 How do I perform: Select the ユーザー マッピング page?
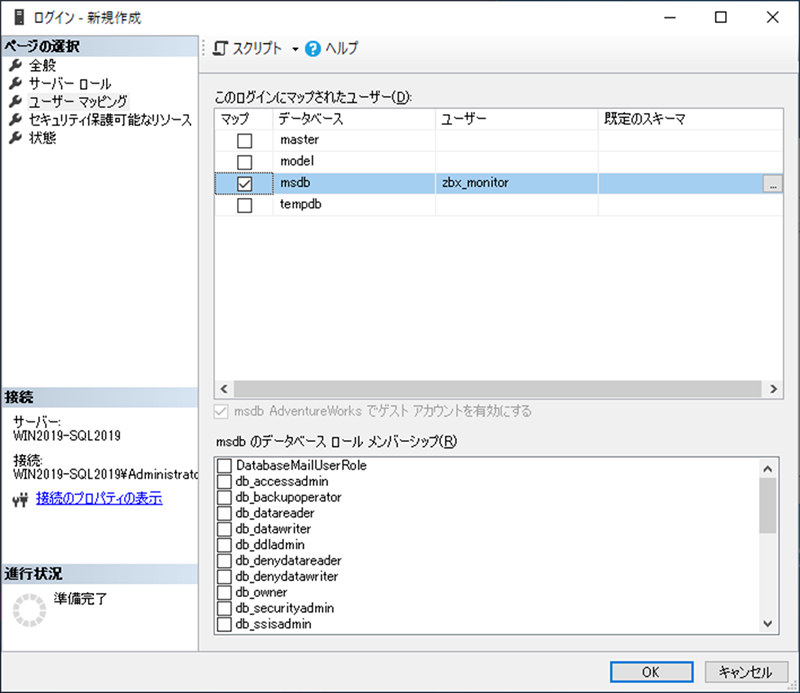[x=78, y=102]
